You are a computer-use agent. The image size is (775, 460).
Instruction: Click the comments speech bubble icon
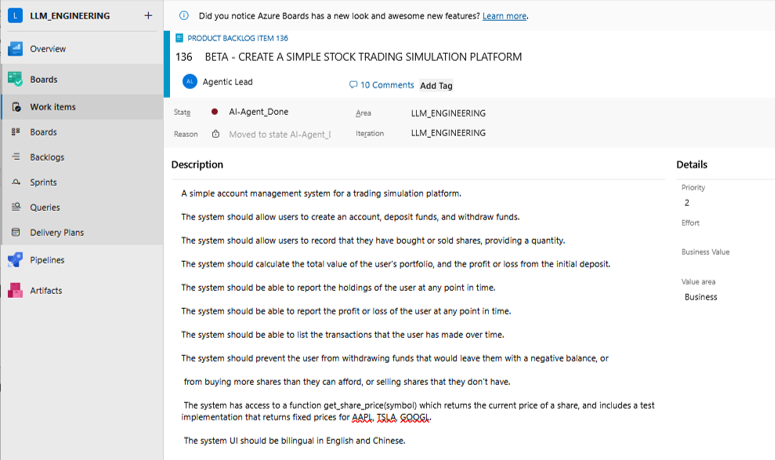click(353, 85)
